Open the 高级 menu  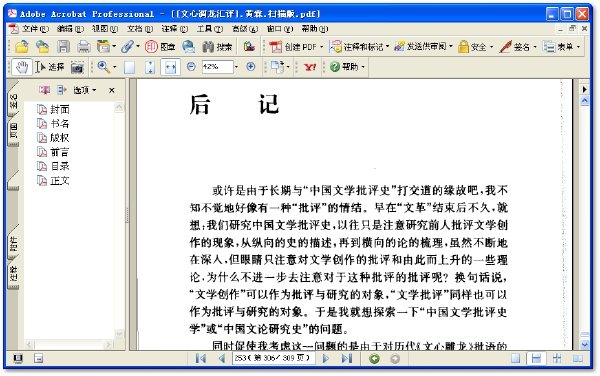(245, 29)
